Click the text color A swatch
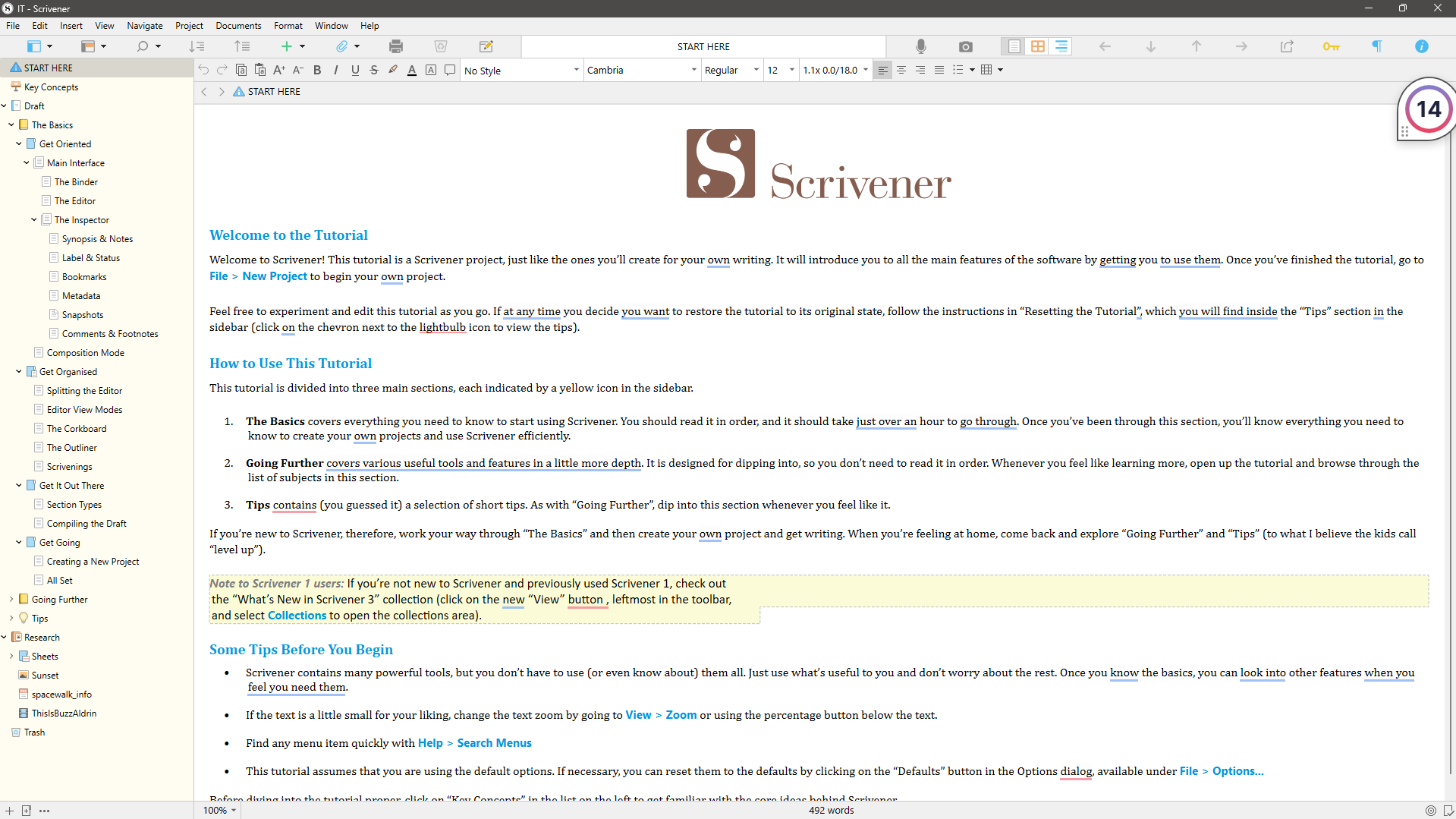 pos(412,70)
